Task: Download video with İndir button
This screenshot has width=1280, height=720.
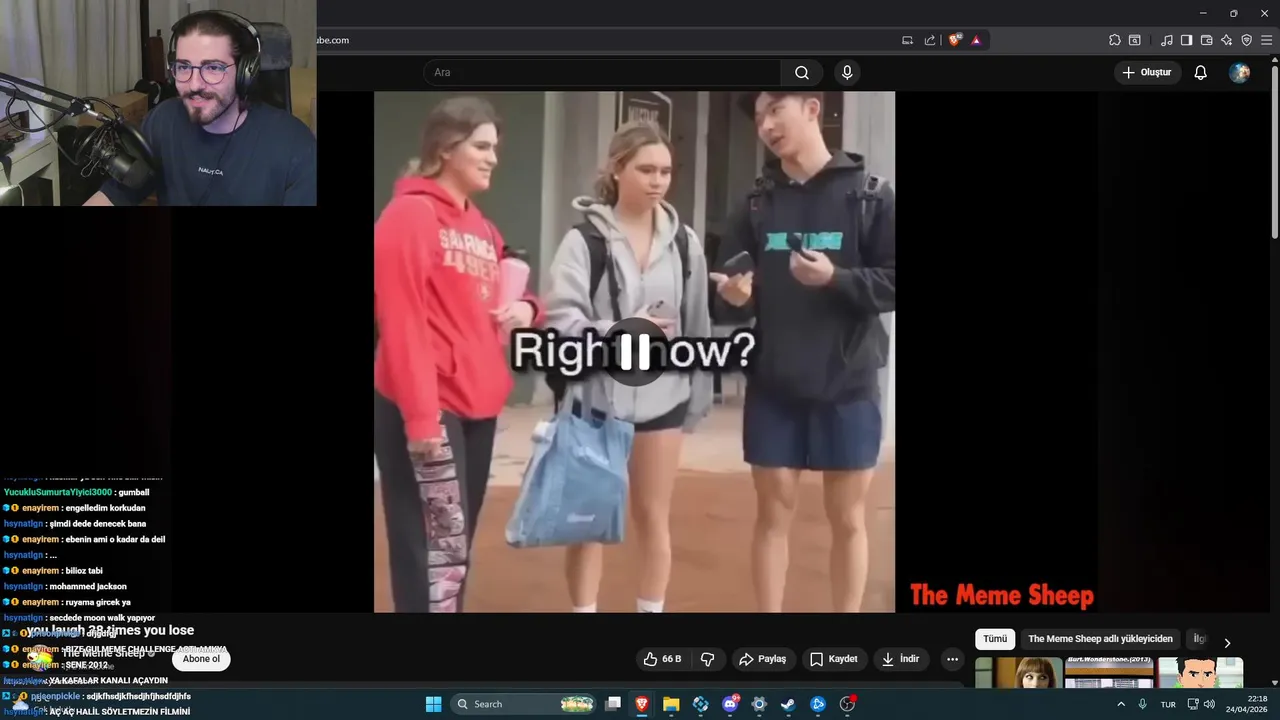Action: (x=900, y=659)
